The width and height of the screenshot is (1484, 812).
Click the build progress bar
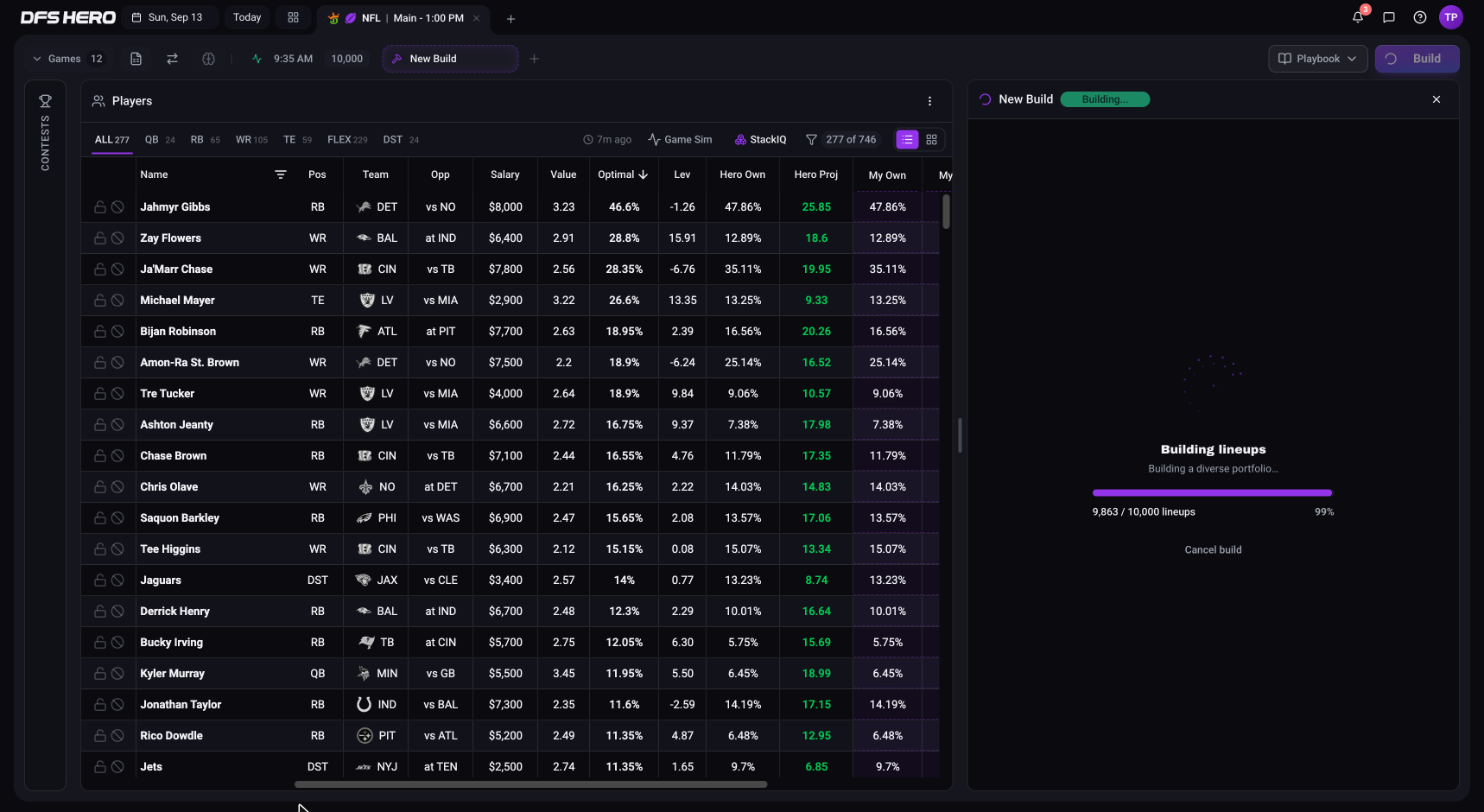[x=1213, y=493]
